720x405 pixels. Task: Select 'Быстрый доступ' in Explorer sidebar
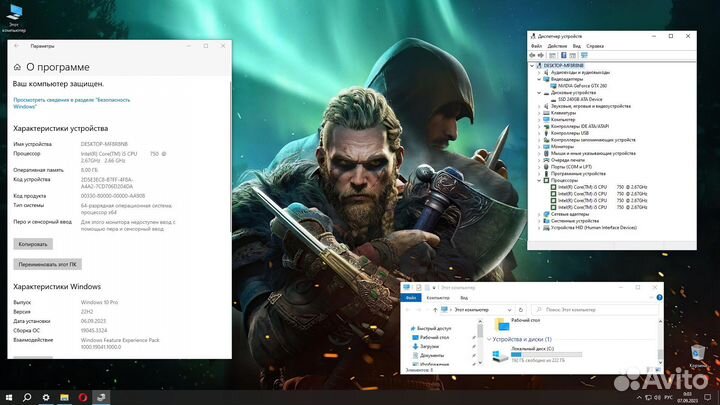[x=430, y=328]
